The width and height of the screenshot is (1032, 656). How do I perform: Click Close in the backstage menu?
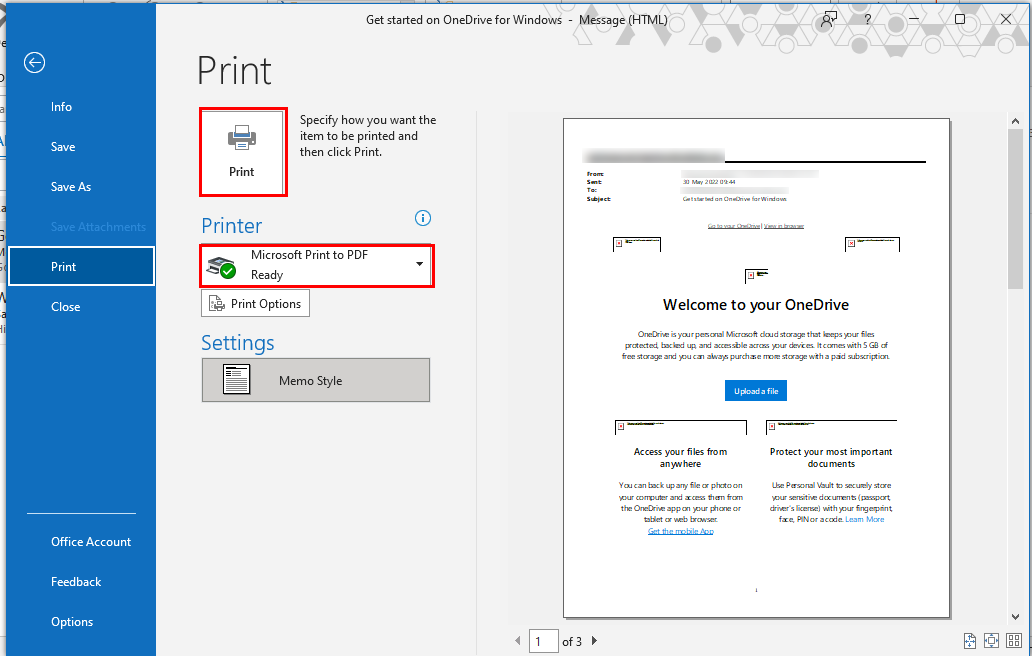66,307
